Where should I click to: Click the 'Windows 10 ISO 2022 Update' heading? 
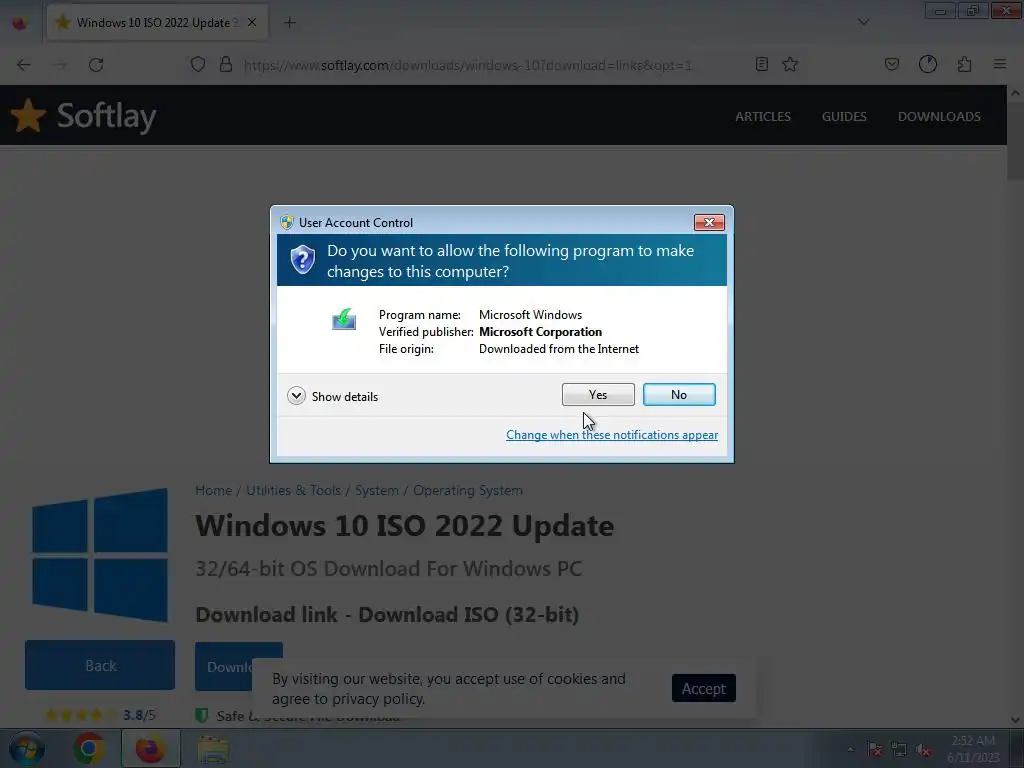click(x=404, y=526)
